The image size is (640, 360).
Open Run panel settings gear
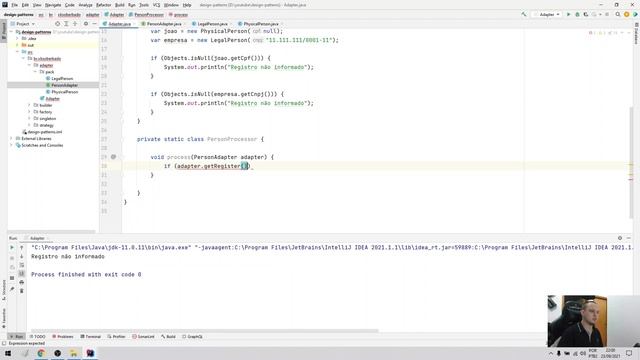[x=620, y=238]
